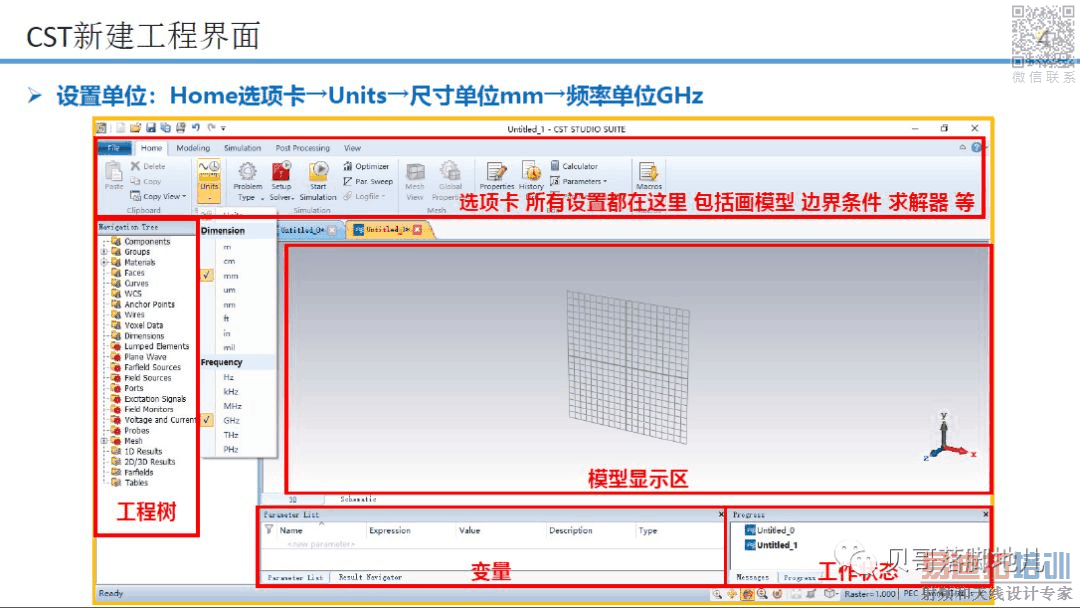Open the quick access toolbar customize arrow
Viewport: 1080px width, 608px height.
click(223, 128)
